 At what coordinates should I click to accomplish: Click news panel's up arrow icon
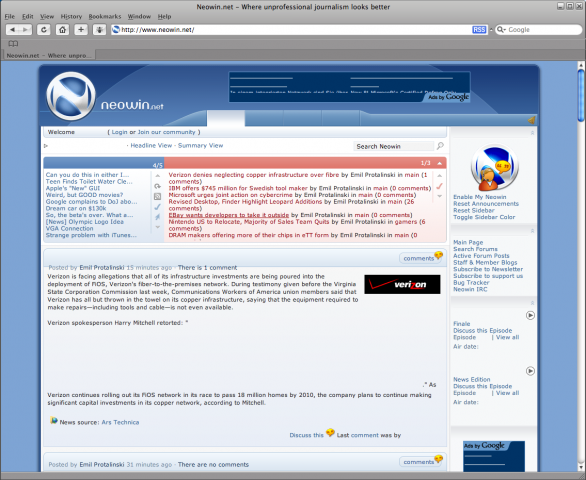coord(440,176)
